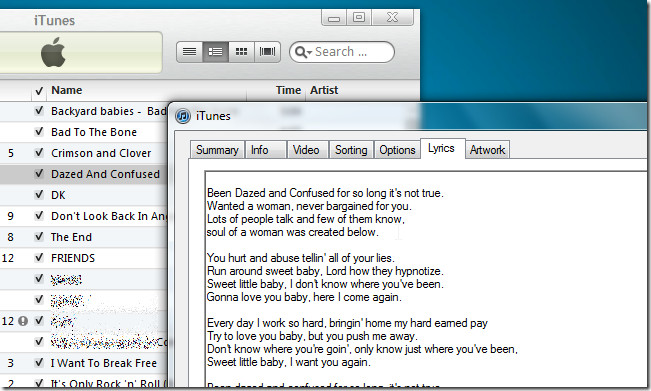Uncheck Don't Look Back In Anger checkbox
651x391 pixels.
tap(39, 215)
